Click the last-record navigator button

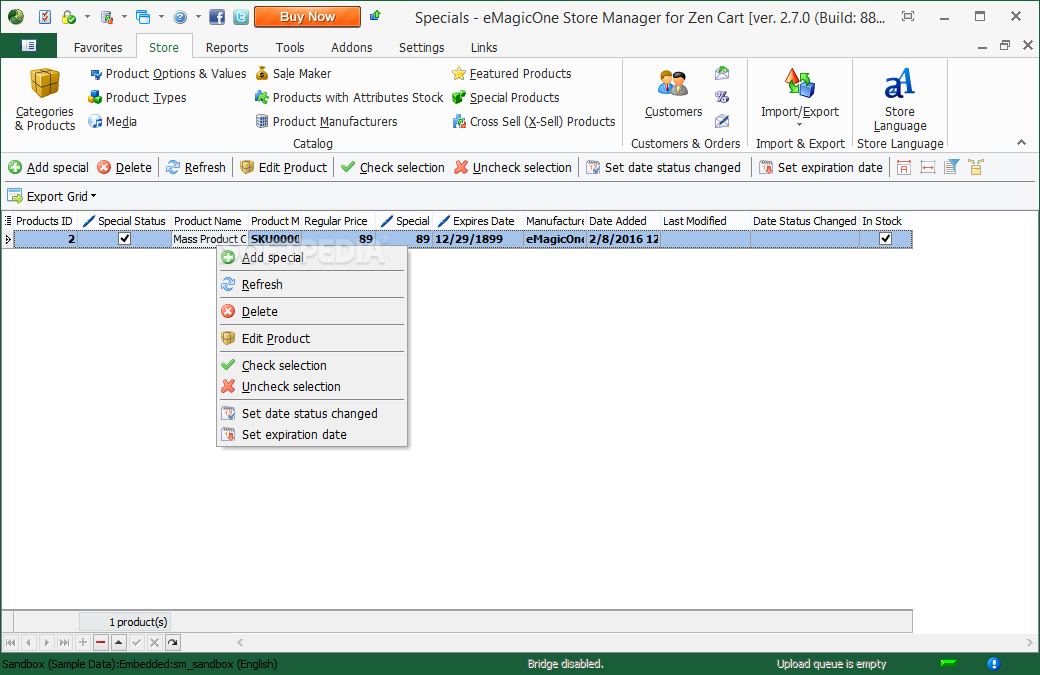pyautogui.click(x=64, y=643)
